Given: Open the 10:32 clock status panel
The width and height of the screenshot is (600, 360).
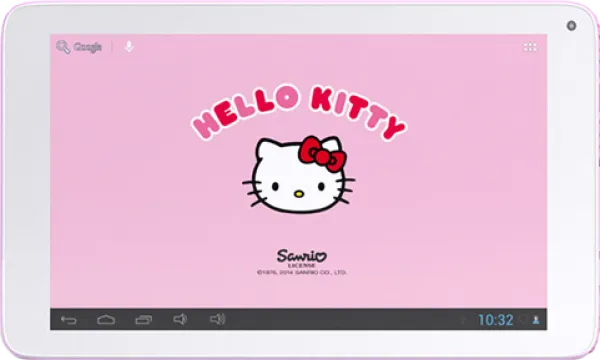Looking at the screenshot, I should pos(496,320).
